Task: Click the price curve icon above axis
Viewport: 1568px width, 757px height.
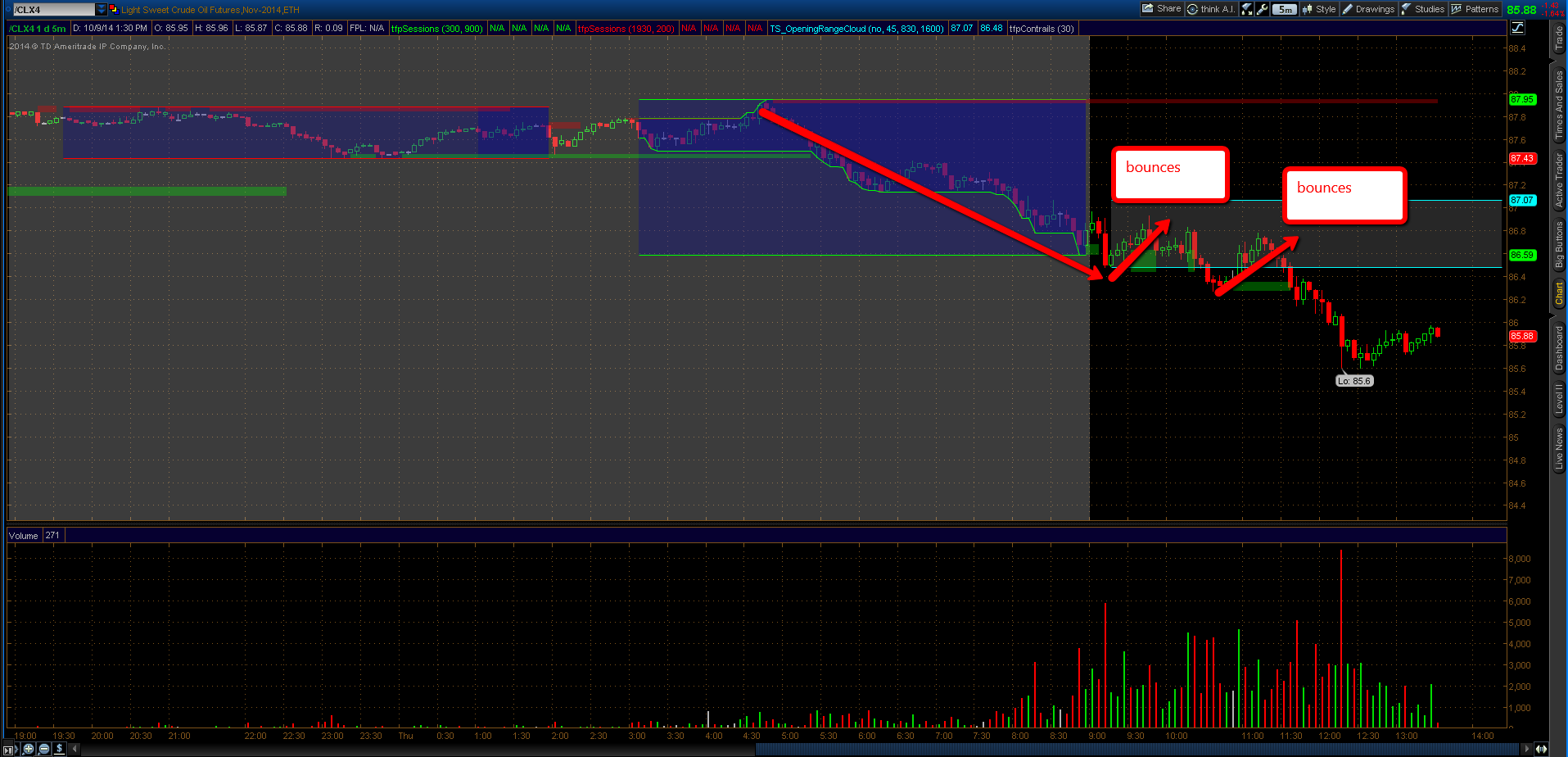Action: coord(1517,28)
